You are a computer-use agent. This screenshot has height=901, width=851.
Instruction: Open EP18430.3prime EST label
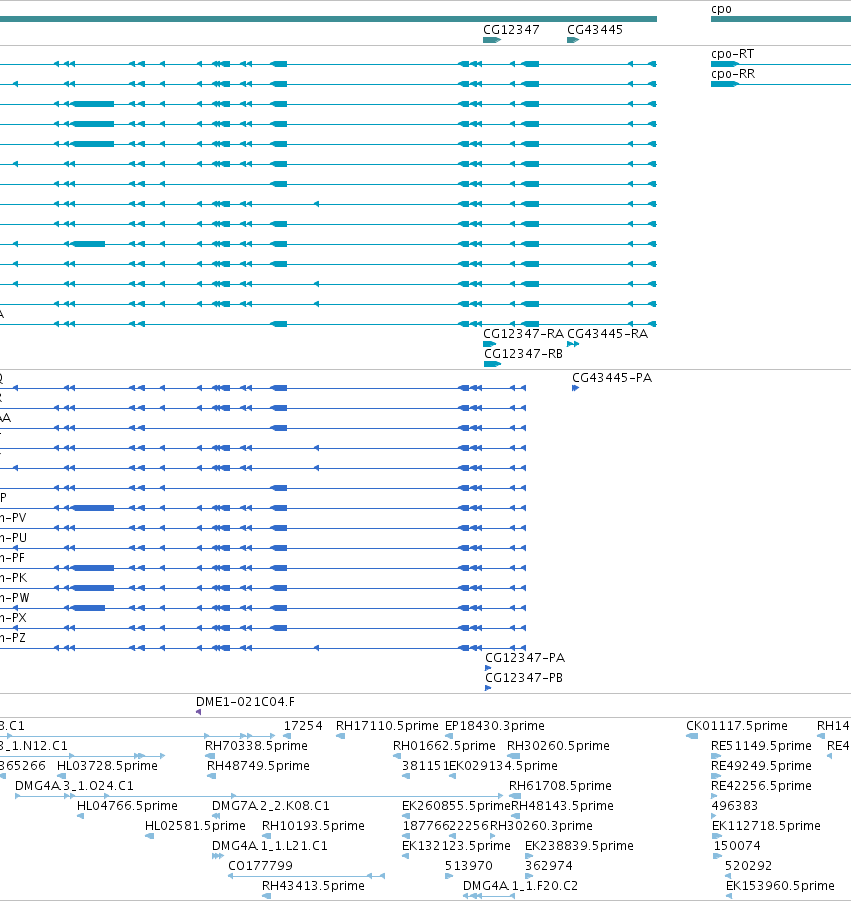pos(495,726)
